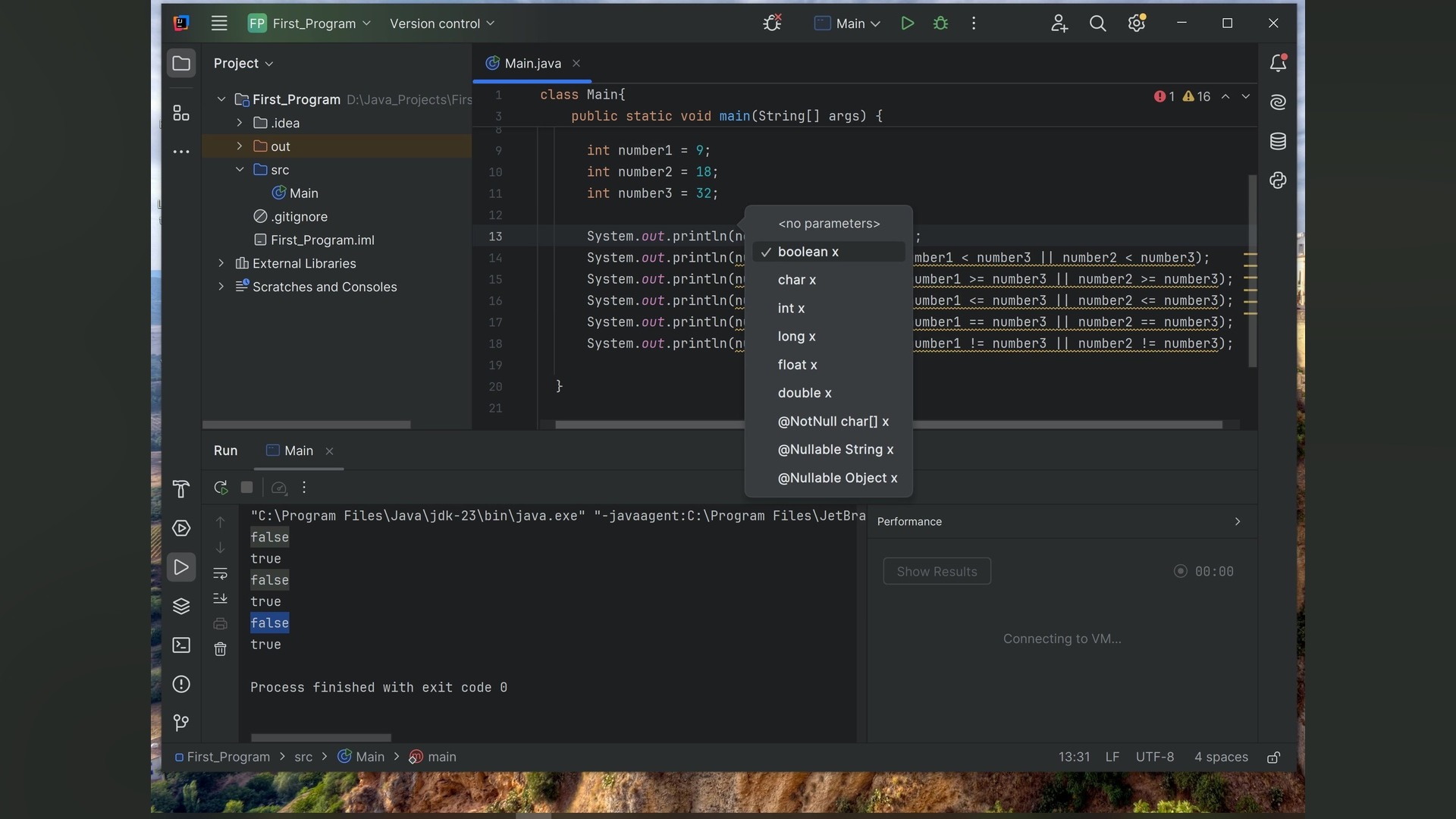Expand External Libraries node

221,263
